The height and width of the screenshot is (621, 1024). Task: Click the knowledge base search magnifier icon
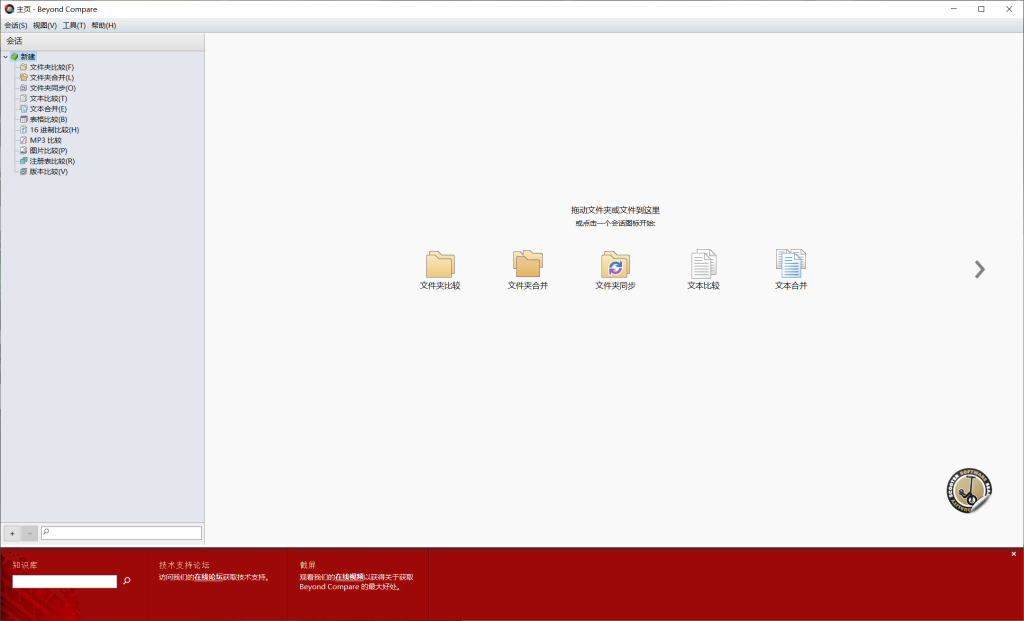point(127,581)
